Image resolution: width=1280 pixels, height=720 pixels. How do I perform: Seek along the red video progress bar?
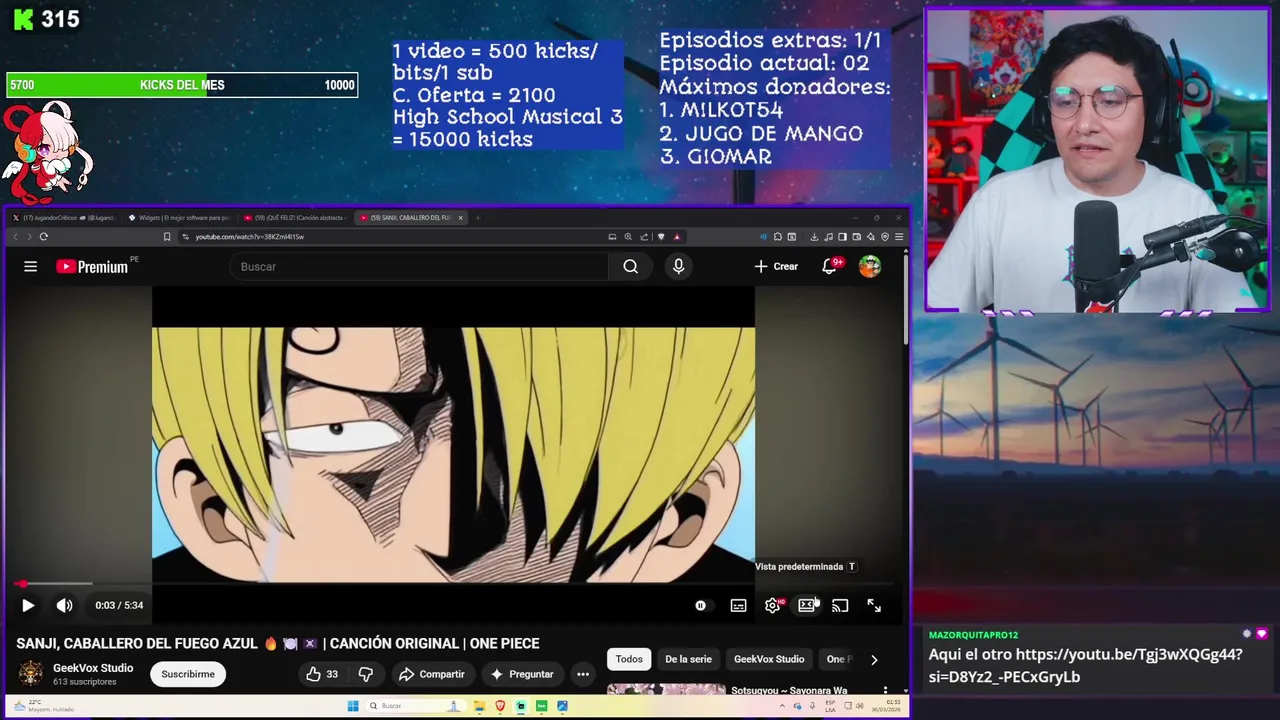[x=452, y=583]
